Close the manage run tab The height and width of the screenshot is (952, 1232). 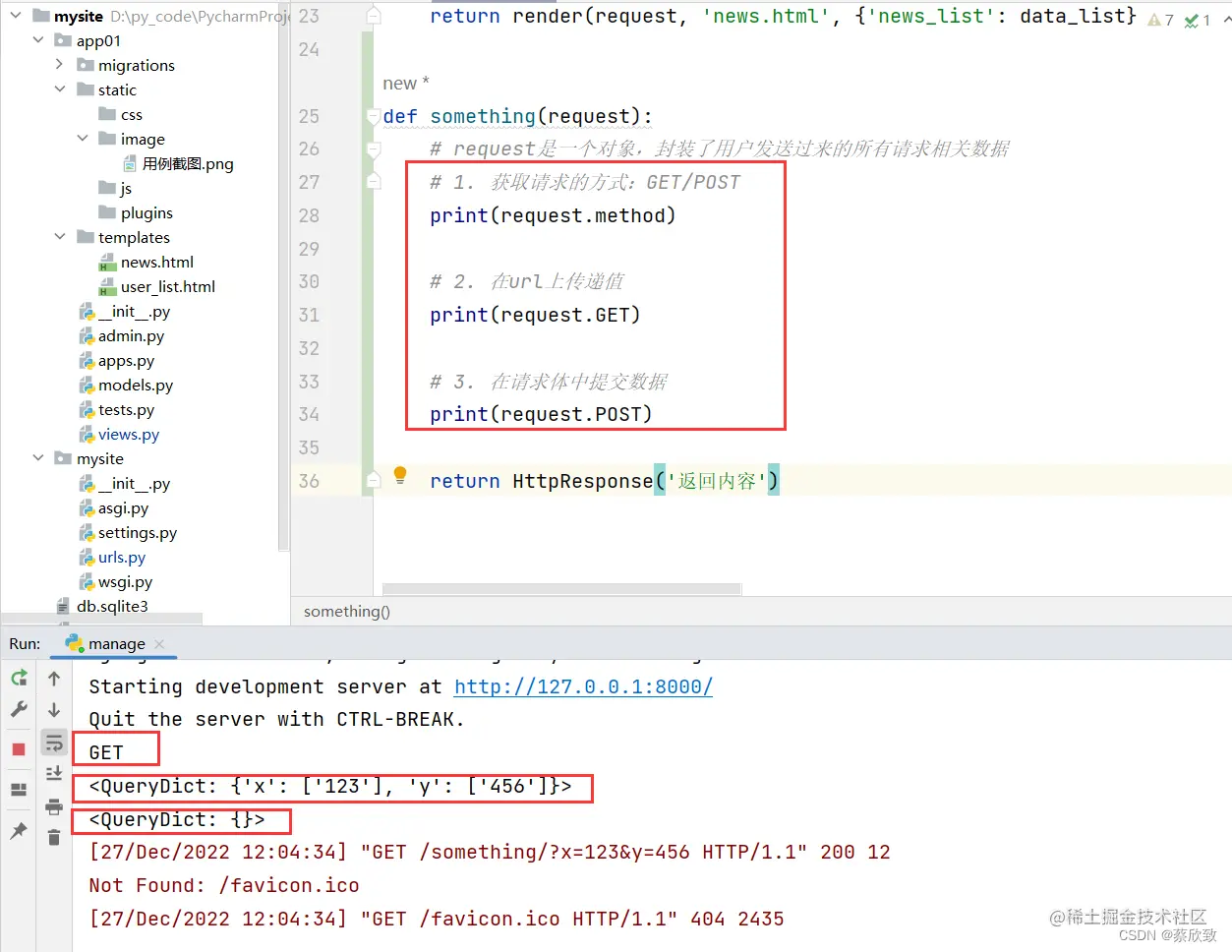[x=159, y=644]
